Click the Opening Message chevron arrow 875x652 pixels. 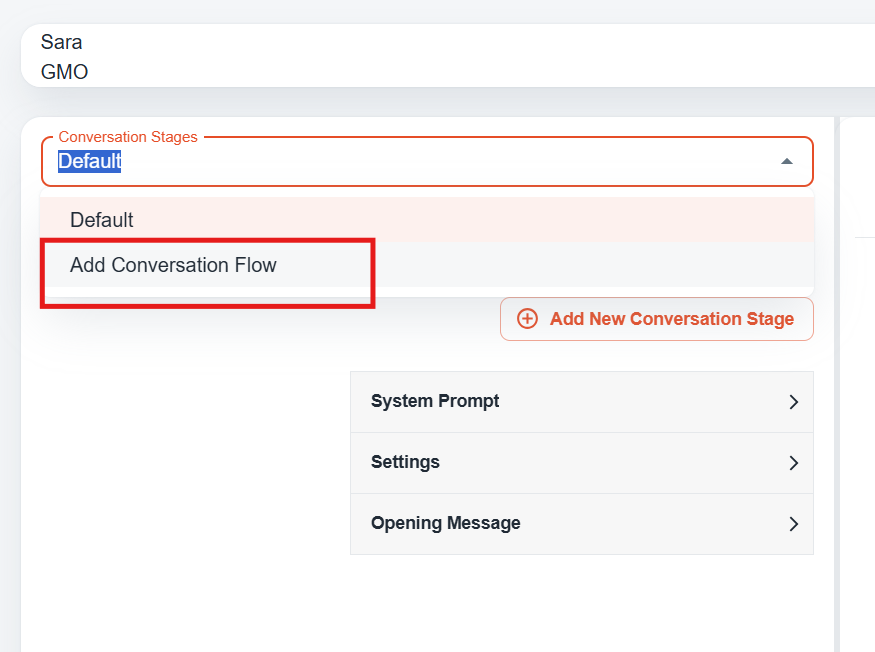(794, 524)
